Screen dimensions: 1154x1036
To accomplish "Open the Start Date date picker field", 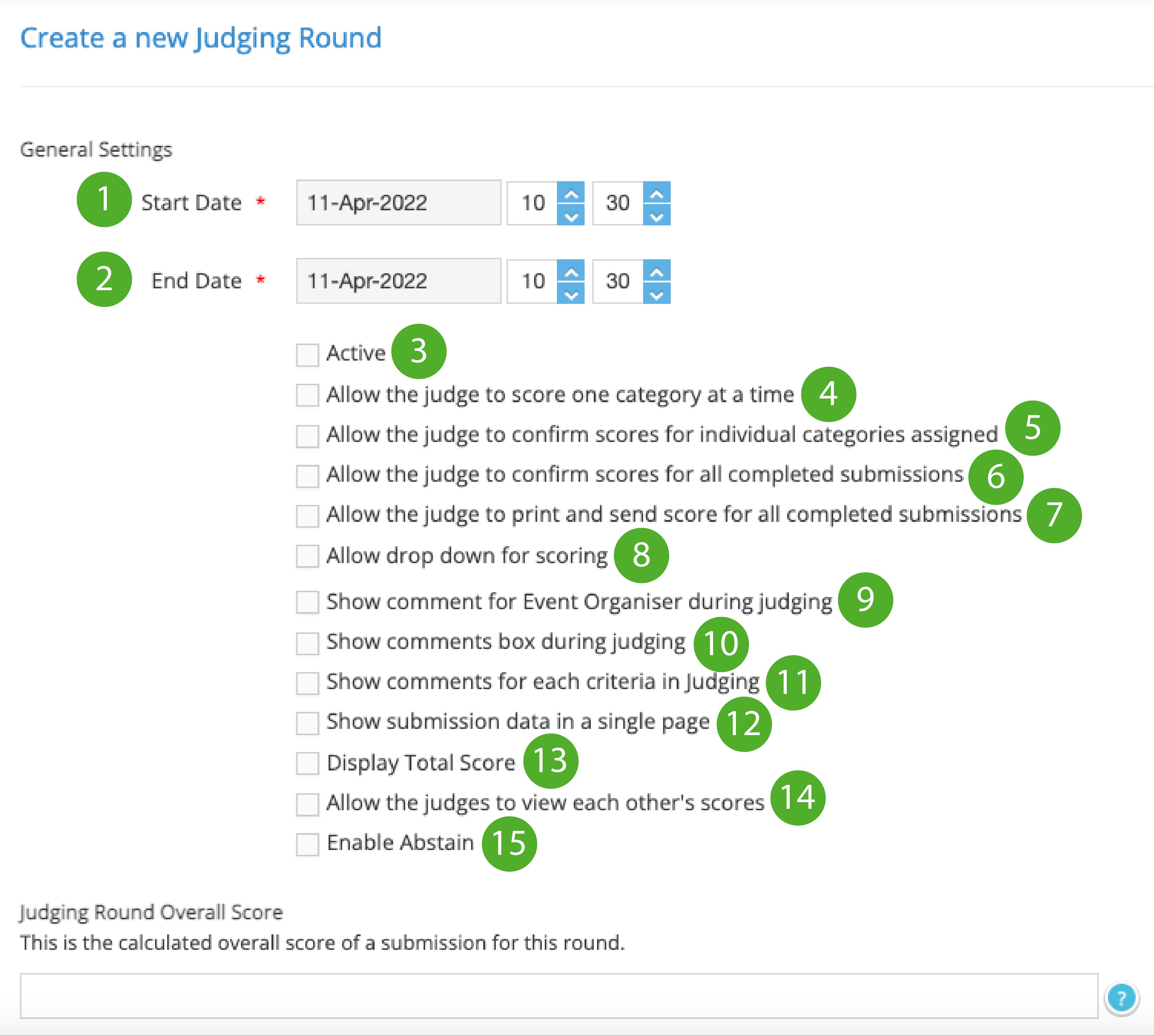I will [x=399, y=203].
